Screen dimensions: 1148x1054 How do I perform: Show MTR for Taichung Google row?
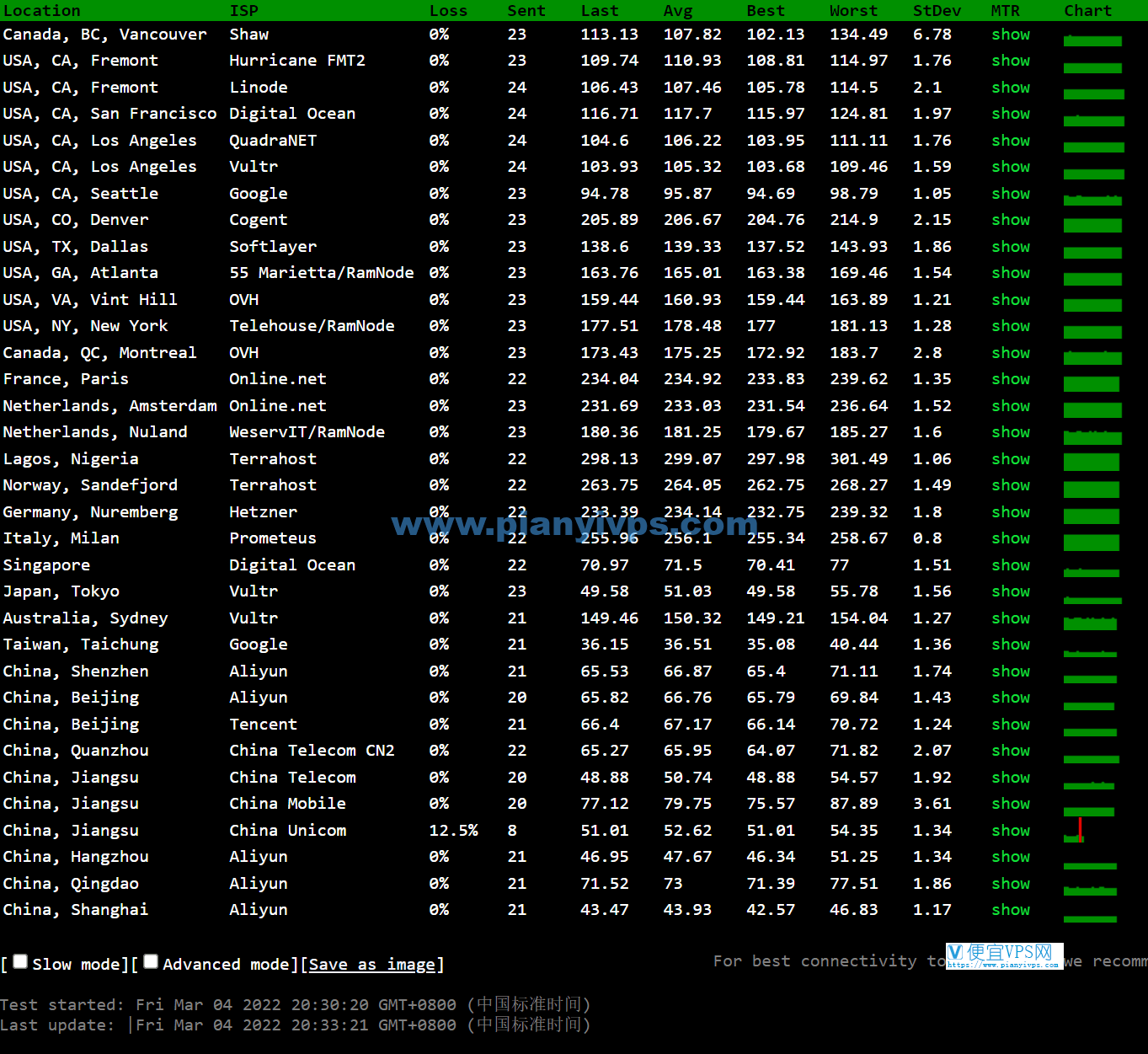1011,645
